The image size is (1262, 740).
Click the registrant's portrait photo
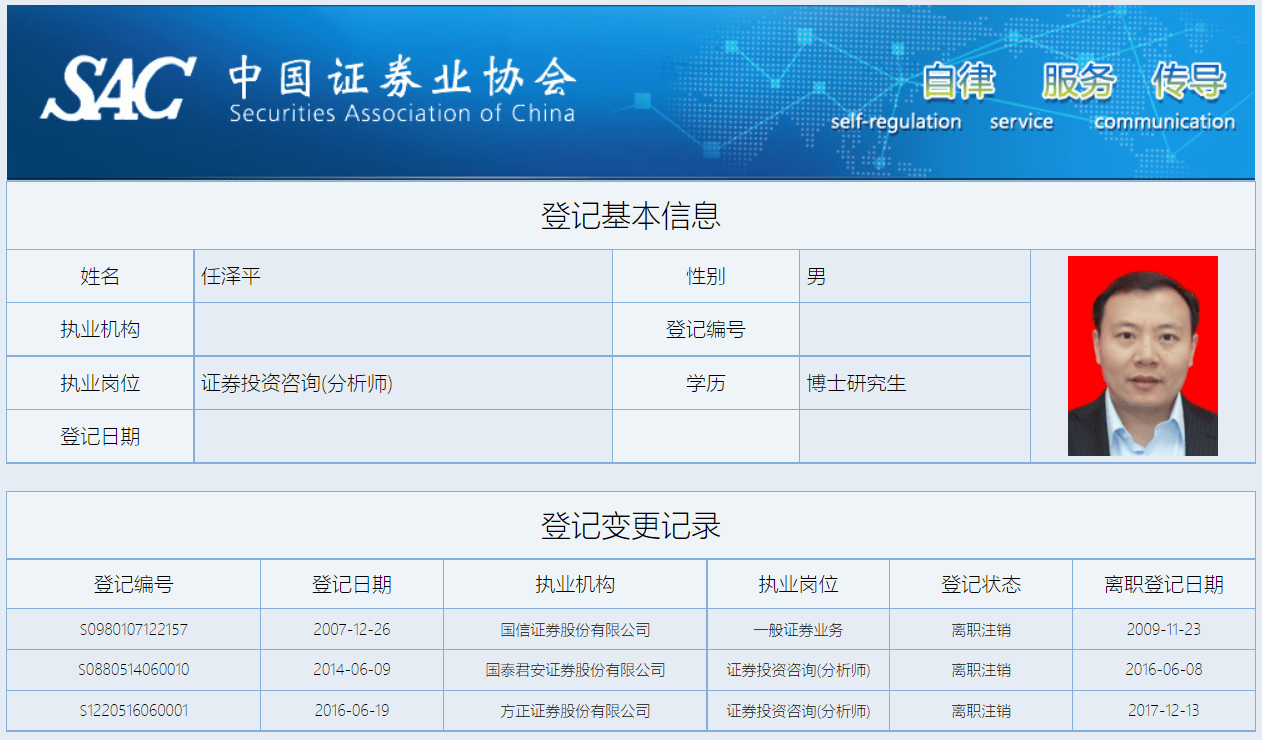(1142, 356)
